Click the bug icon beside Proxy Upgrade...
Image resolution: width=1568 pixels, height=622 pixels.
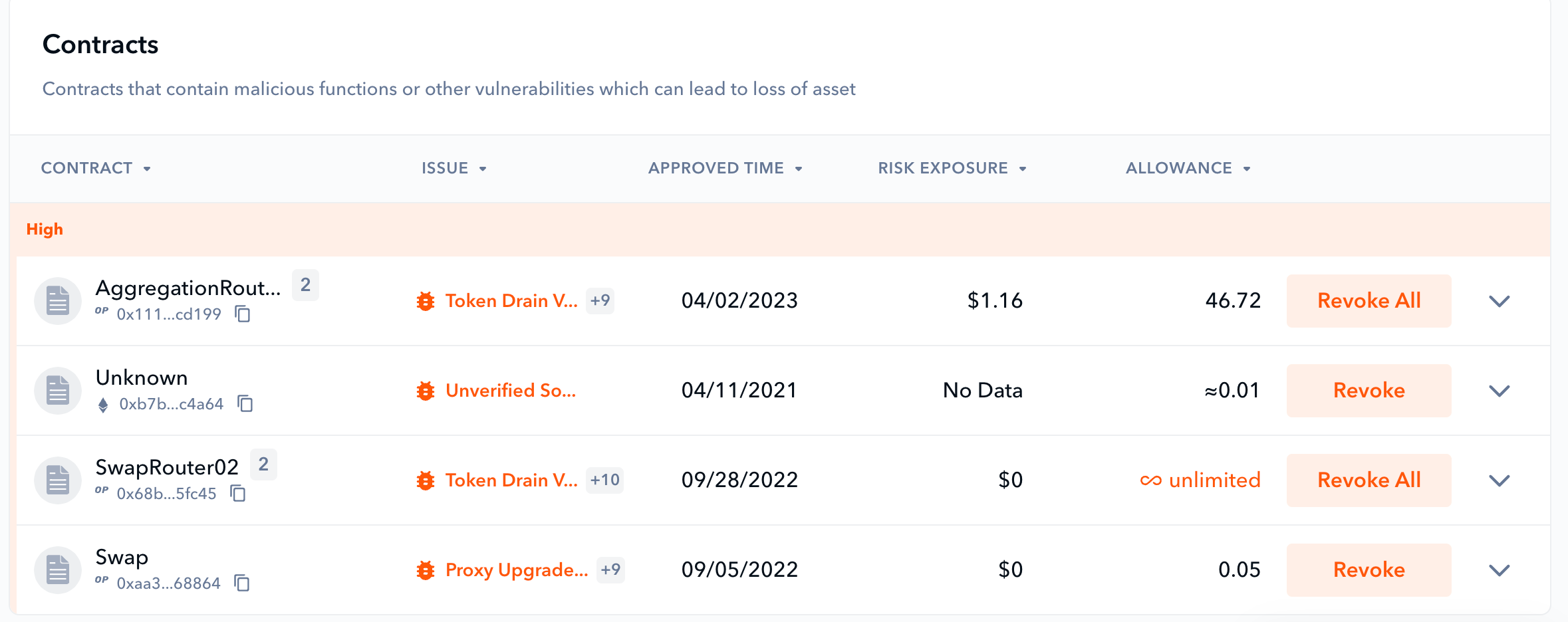click(426, 570)
